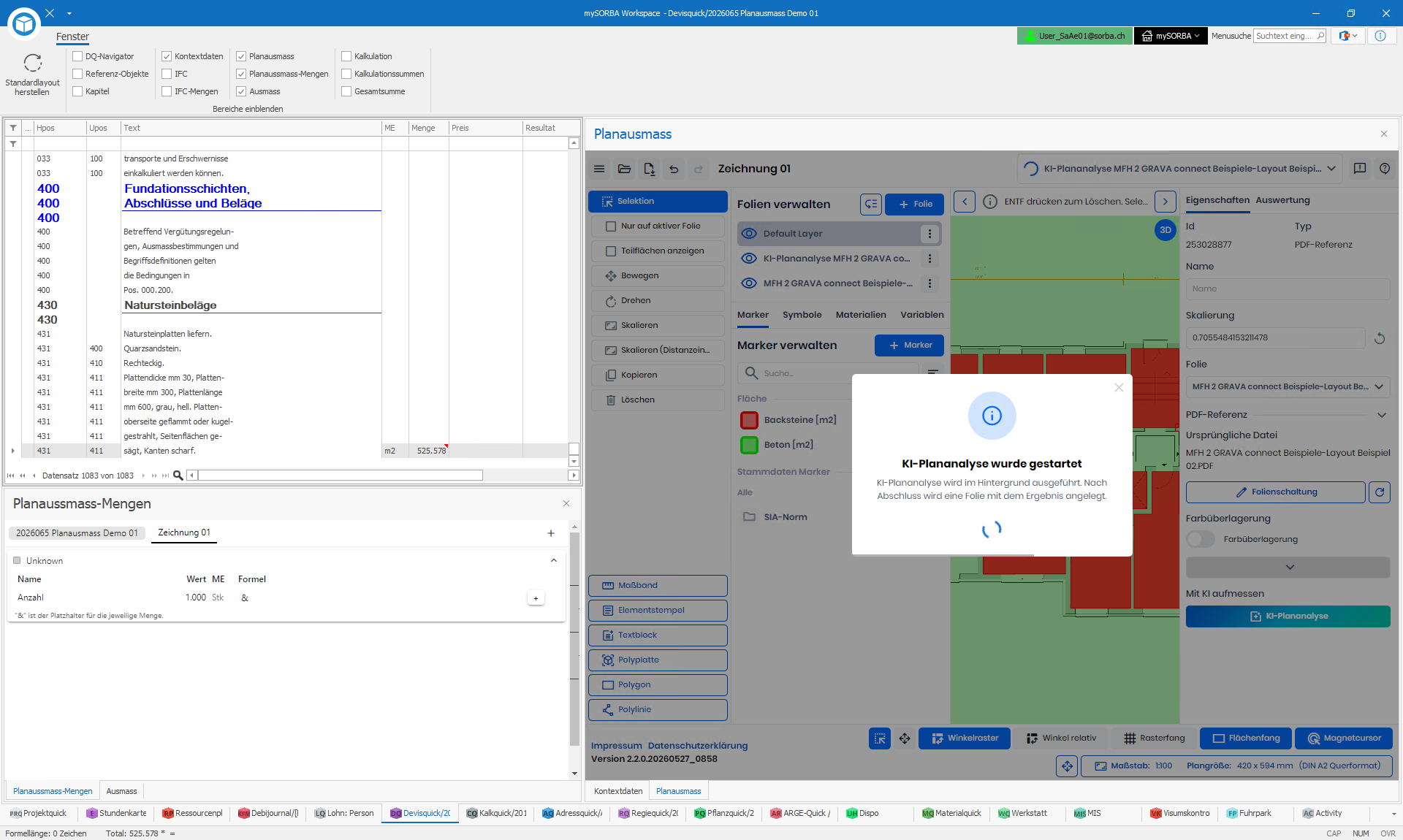
Task: Open the hamburger menu in Planausmass
Action: [599, 169]
